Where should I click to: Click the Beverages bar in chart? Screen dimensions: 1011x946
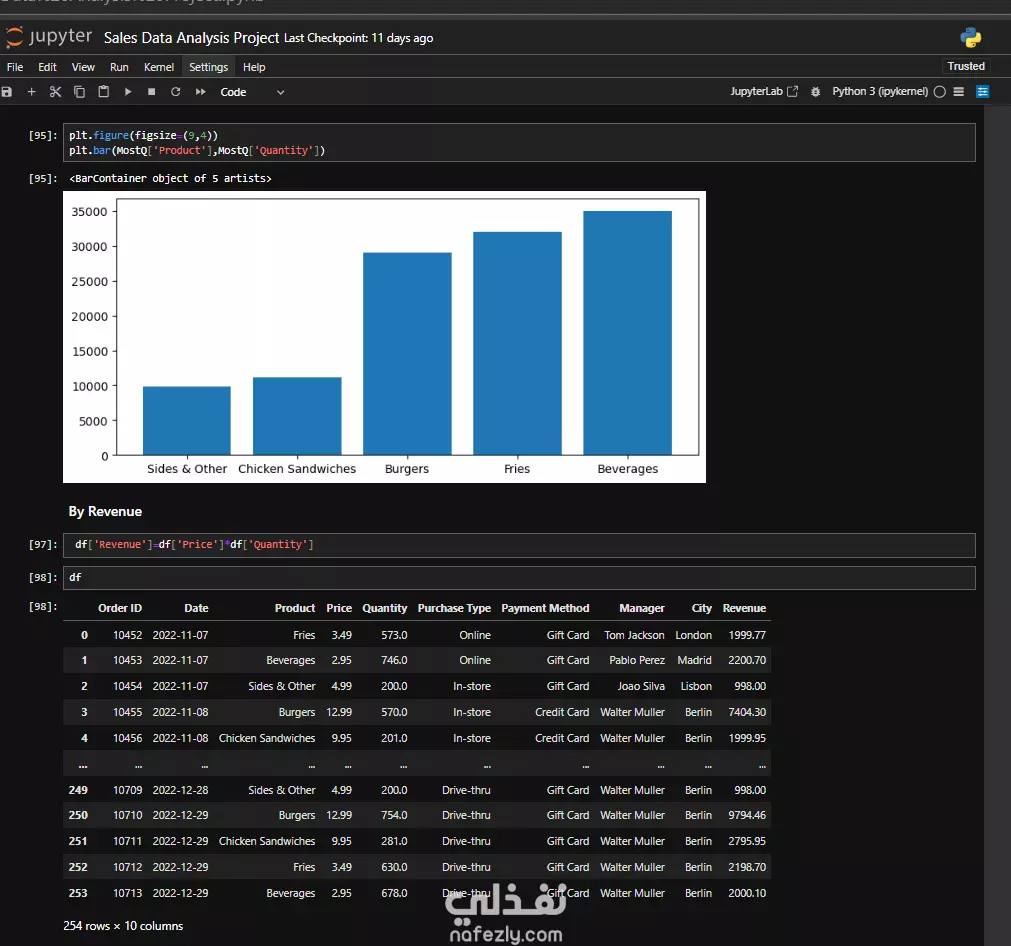(627, 333)
